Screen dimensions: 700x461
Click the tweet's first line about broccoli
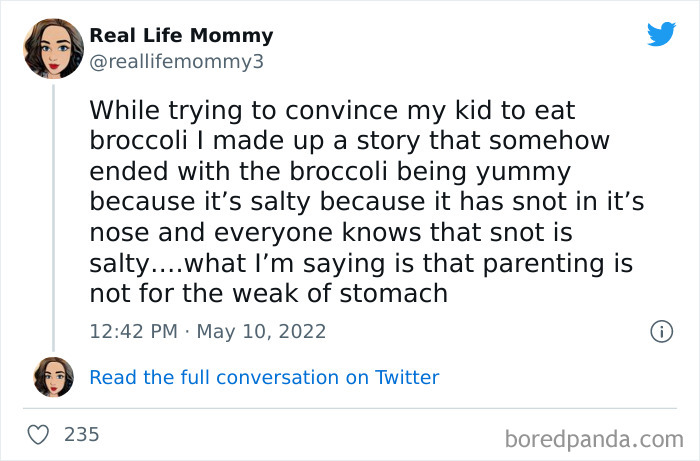tap(332, 108)
